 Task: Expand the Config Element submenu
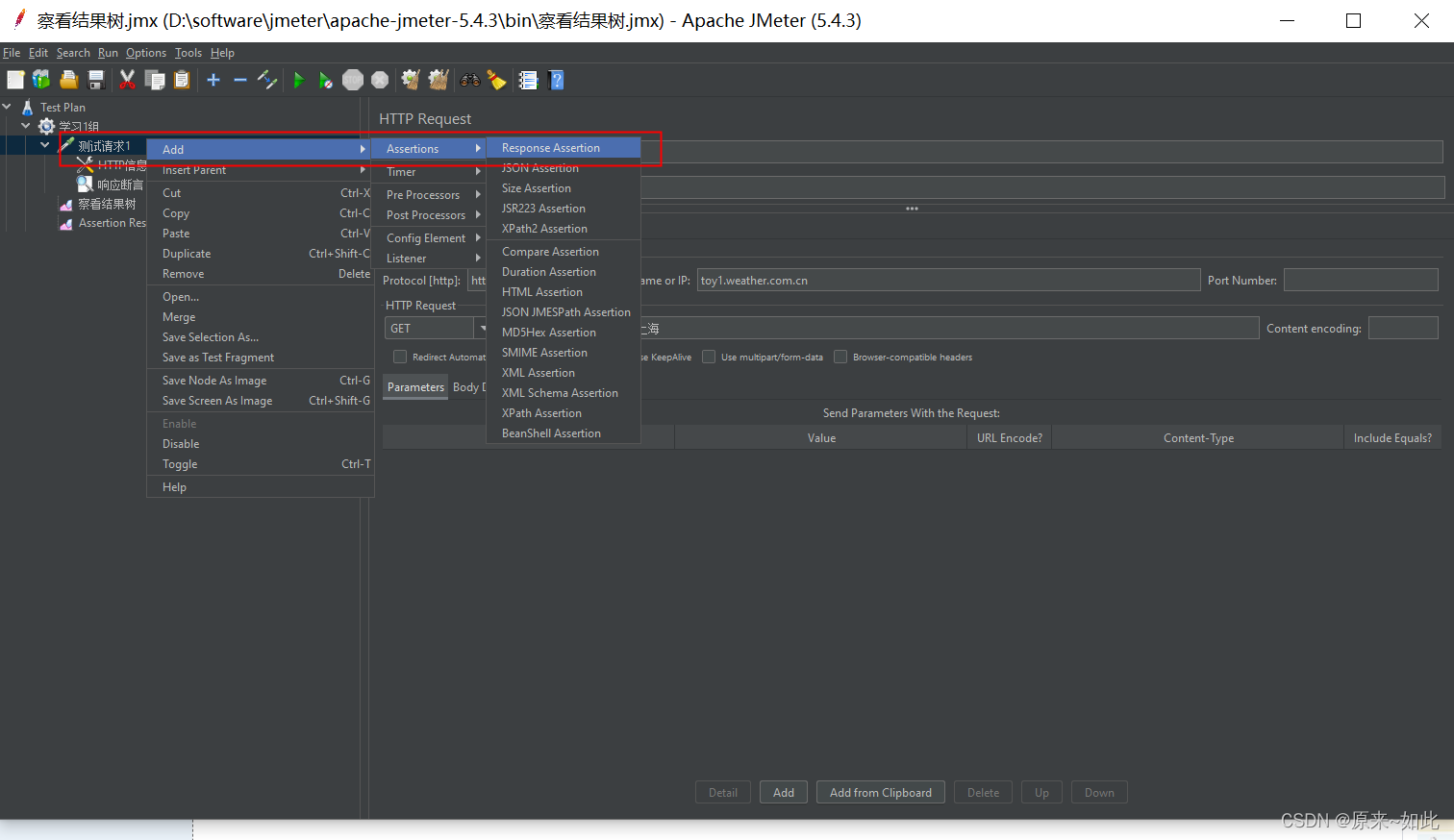point(428,238)
